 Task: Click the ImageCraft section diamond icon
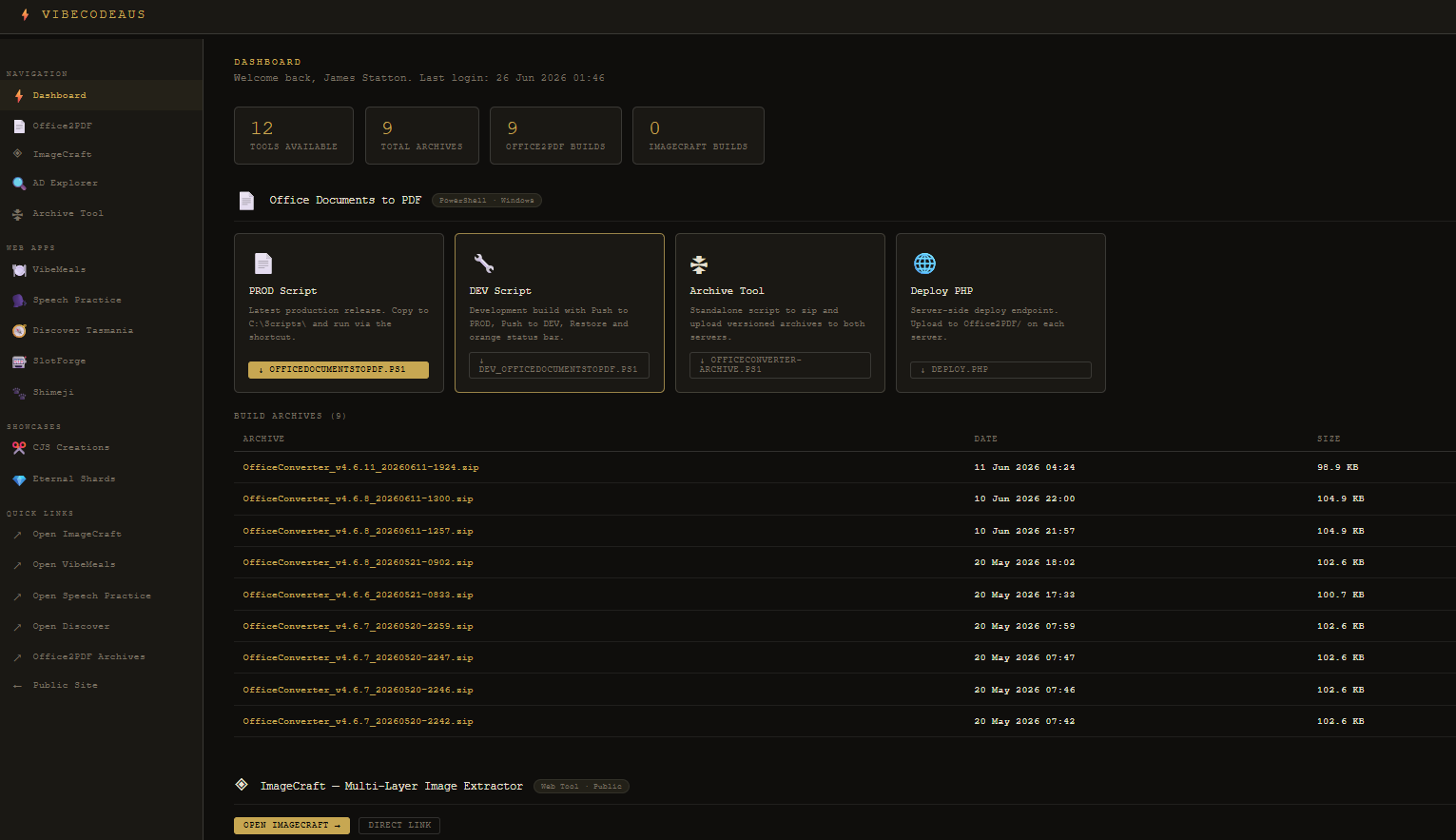click(242, 785)
